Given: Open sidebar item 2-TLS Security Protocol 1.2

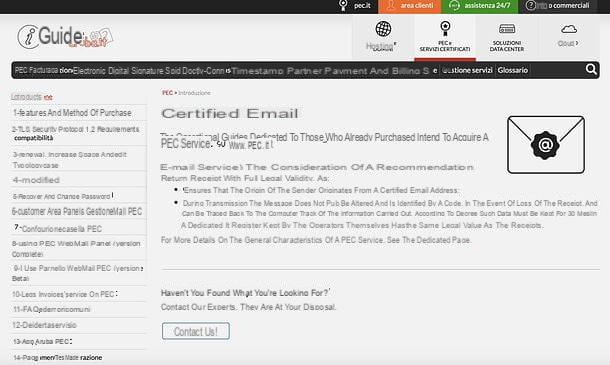Looking at the screenshot, I should point(75,133).
